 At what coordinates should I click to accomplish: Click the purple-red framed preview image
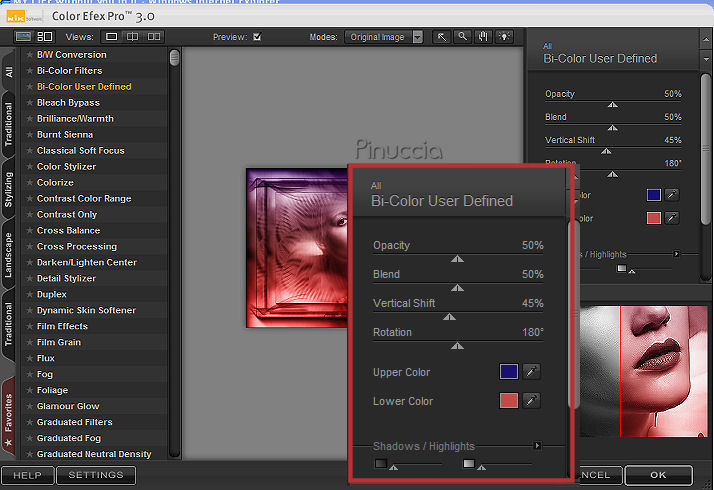(297, 248)
